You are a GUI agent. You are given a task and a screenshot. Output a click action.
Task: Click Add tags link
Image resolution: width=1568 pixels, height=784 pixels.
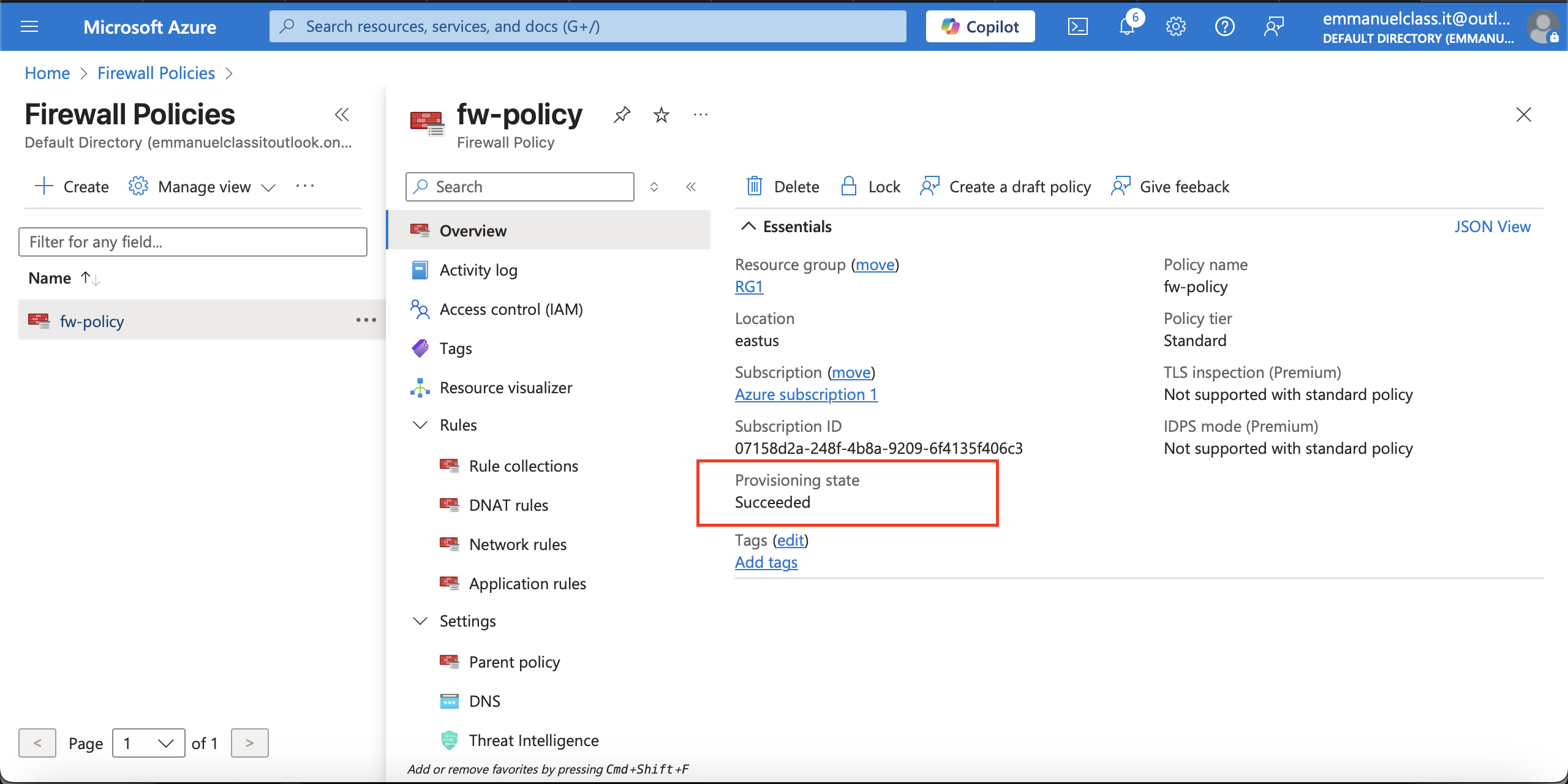tap(766, 562)
